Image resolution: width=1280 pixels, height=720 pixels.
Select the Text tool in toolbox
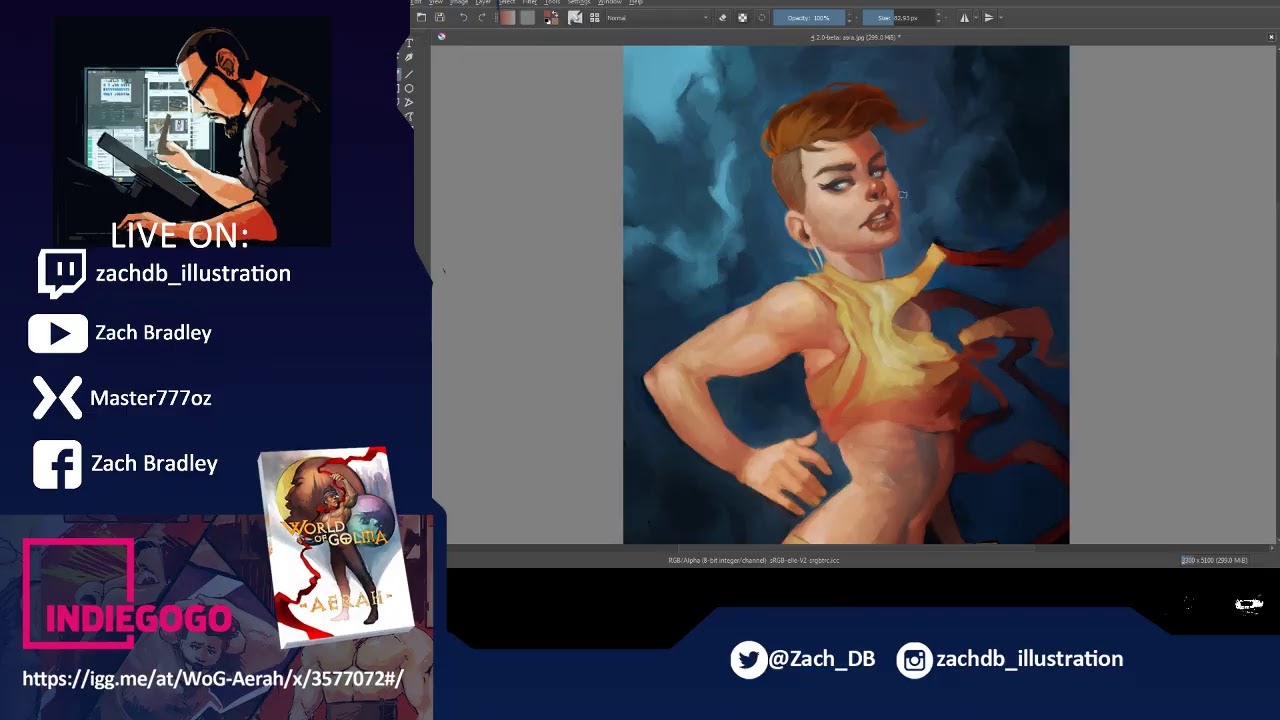coord(409,43)
